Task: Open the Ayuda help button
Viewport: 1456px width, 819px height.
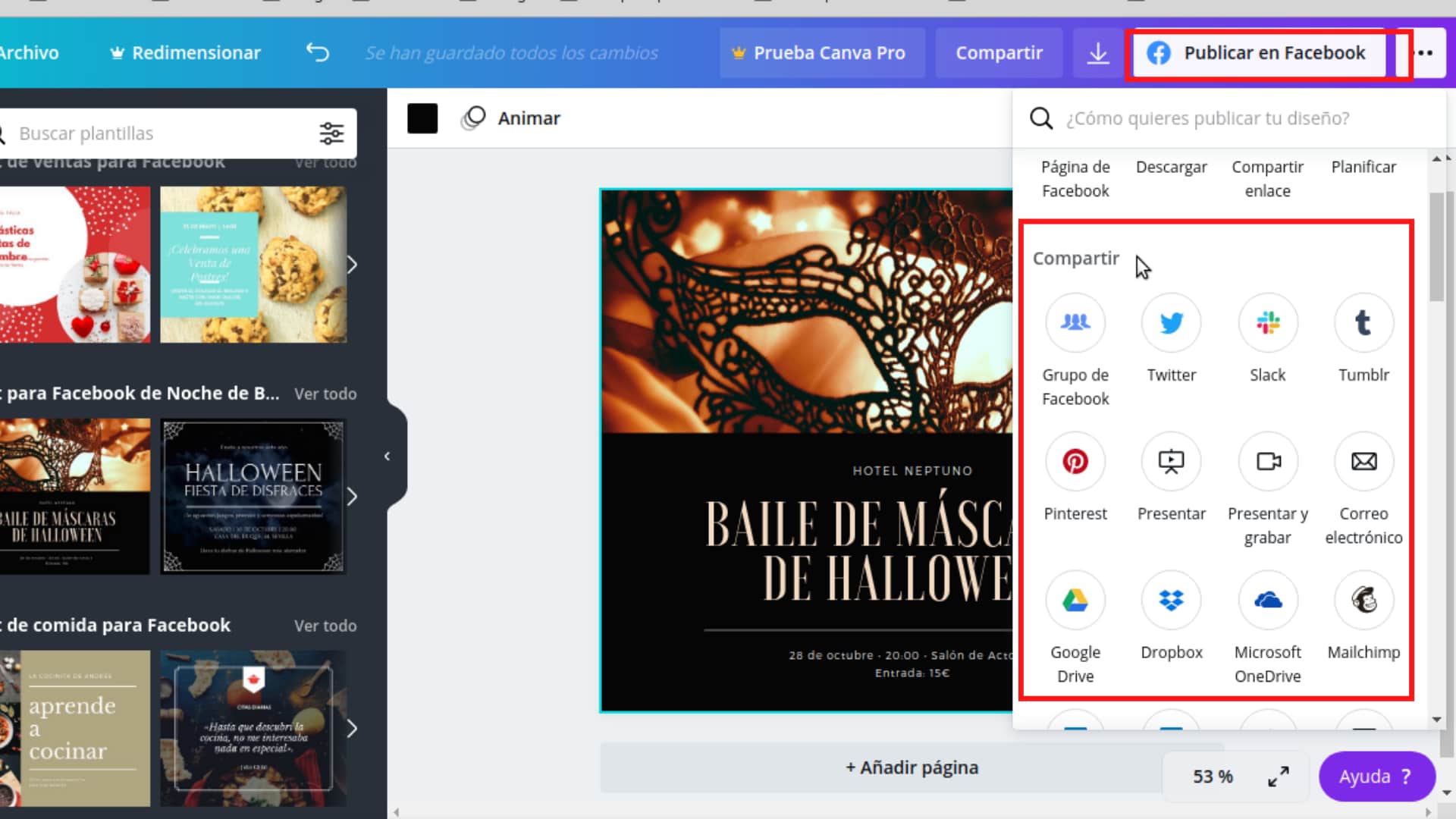Action: 1376,777
